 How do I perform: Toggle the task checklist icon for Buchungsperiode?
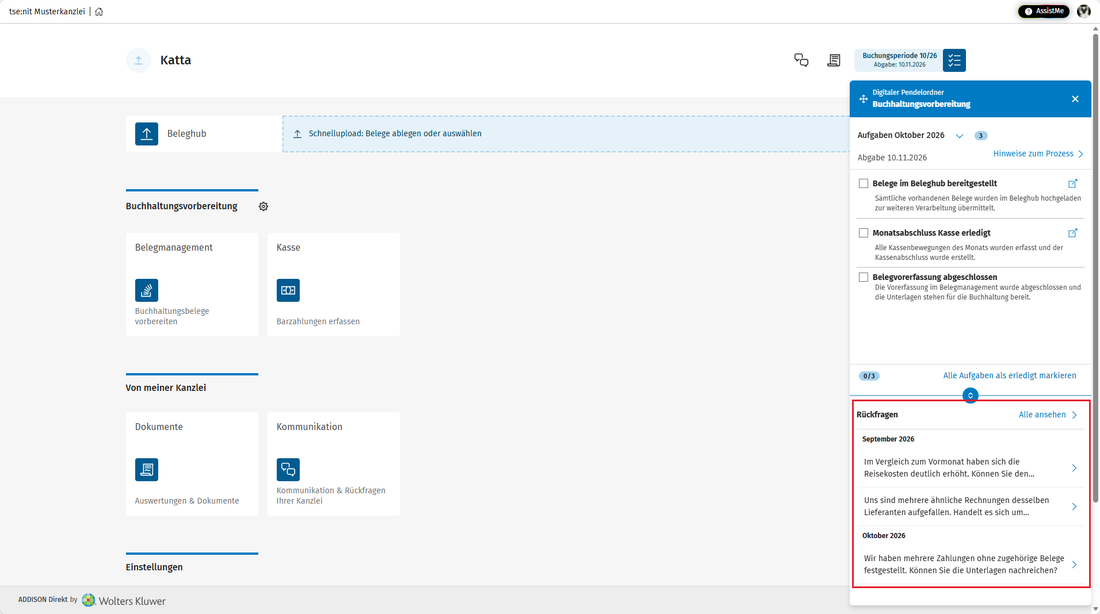(x=954, y=60)
